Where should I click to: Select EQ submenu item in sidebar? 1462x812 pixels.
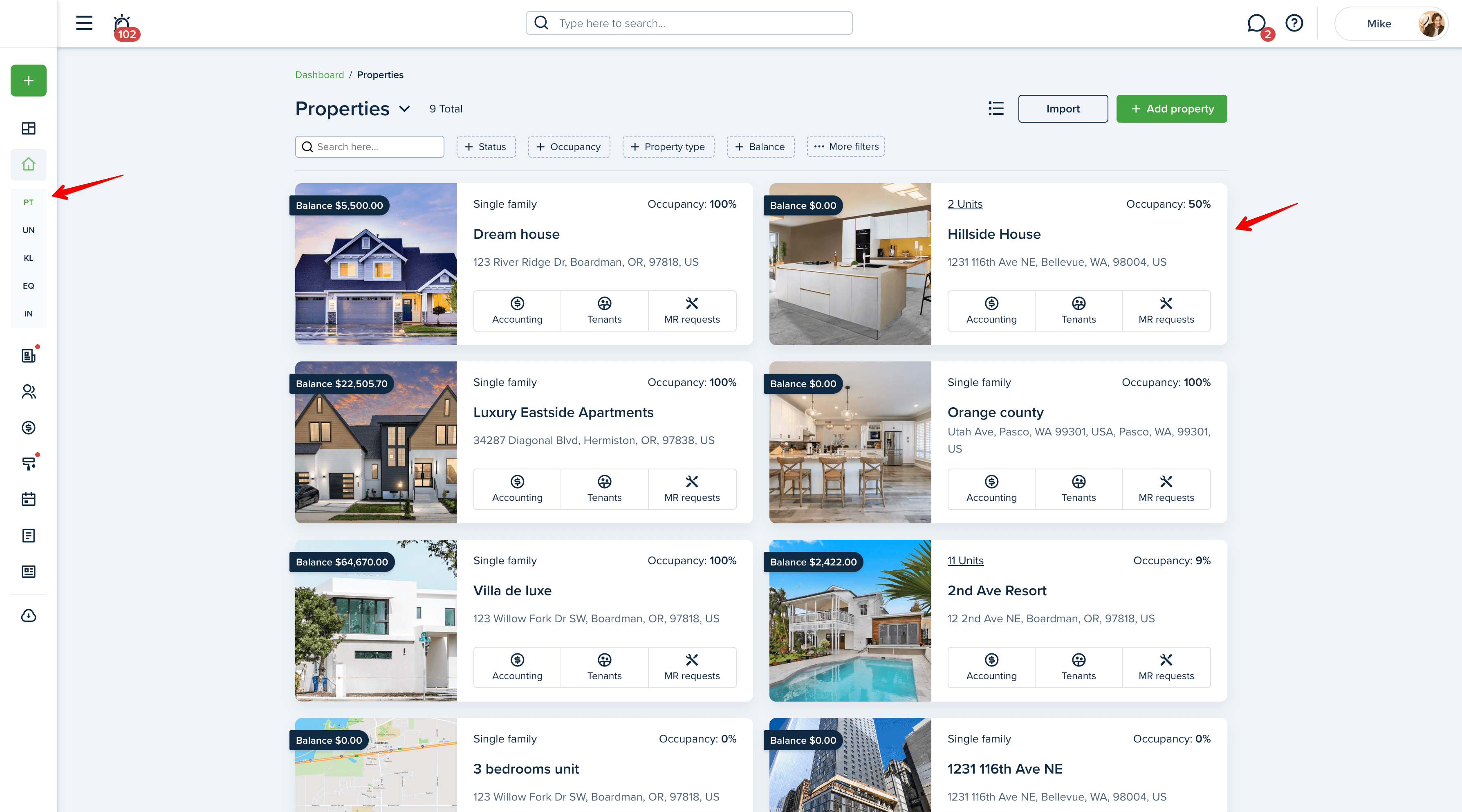tap(28, 286)
